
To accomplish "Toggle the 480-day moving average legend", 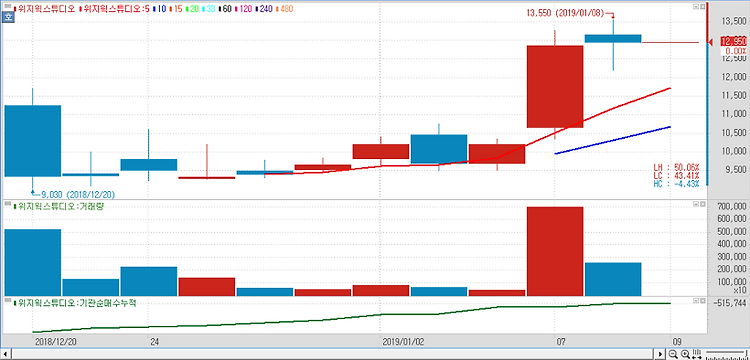I will coord(284,9).
